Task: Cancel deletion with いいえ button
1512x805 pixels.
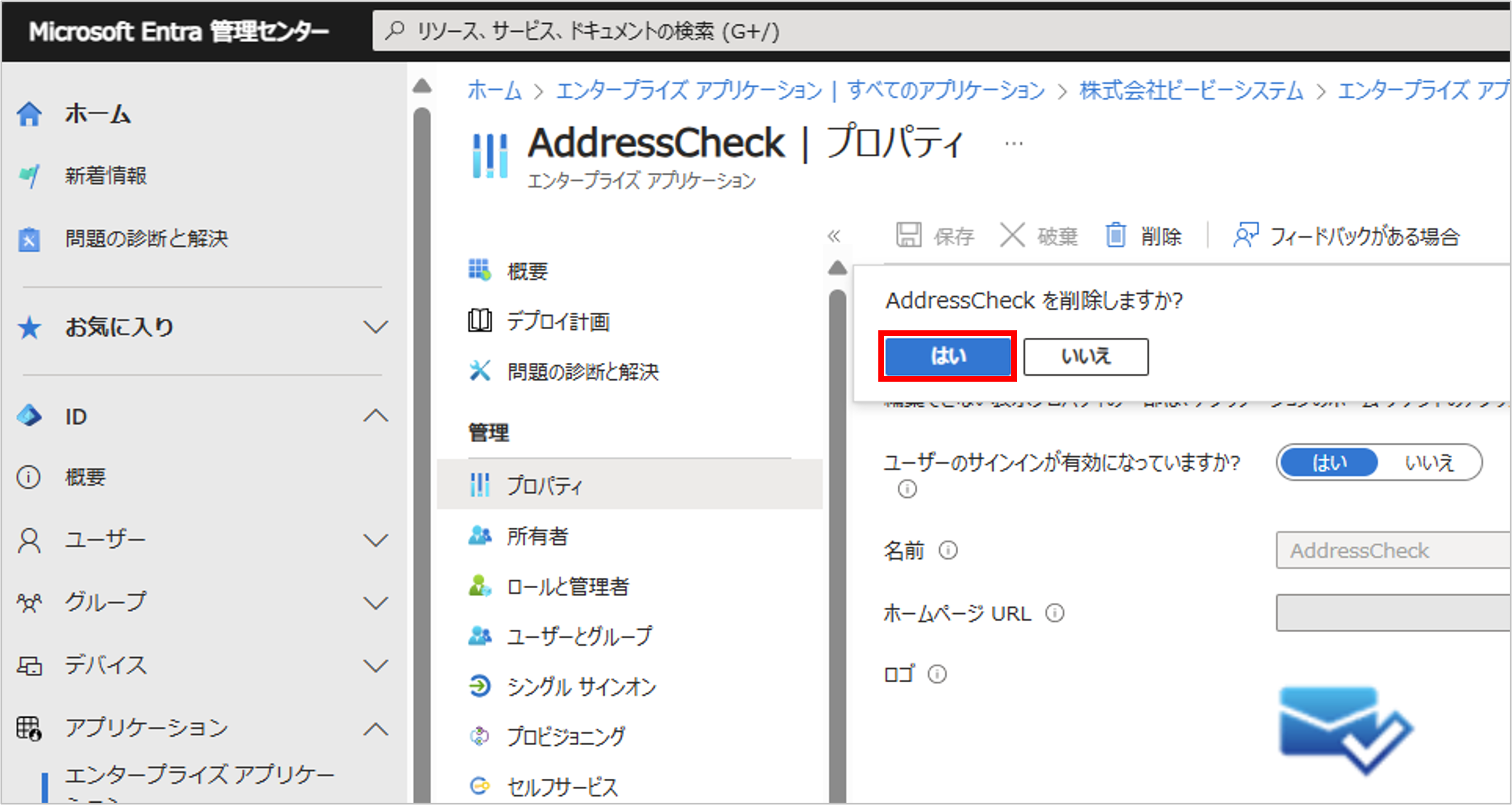Action: coord(1086,357)
